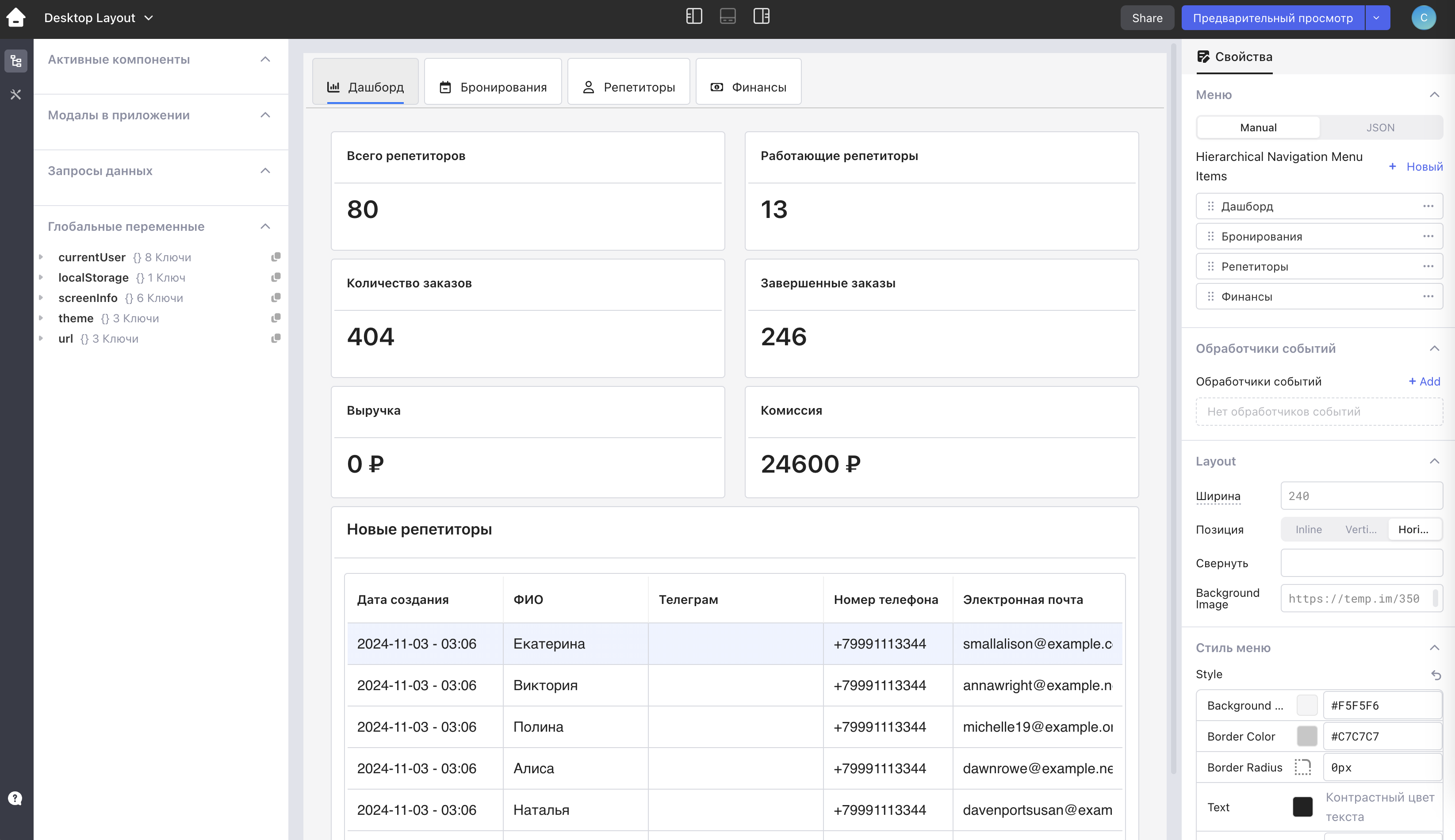Click the home icon in top bar
1455x840 pixels.
[15, 17]
